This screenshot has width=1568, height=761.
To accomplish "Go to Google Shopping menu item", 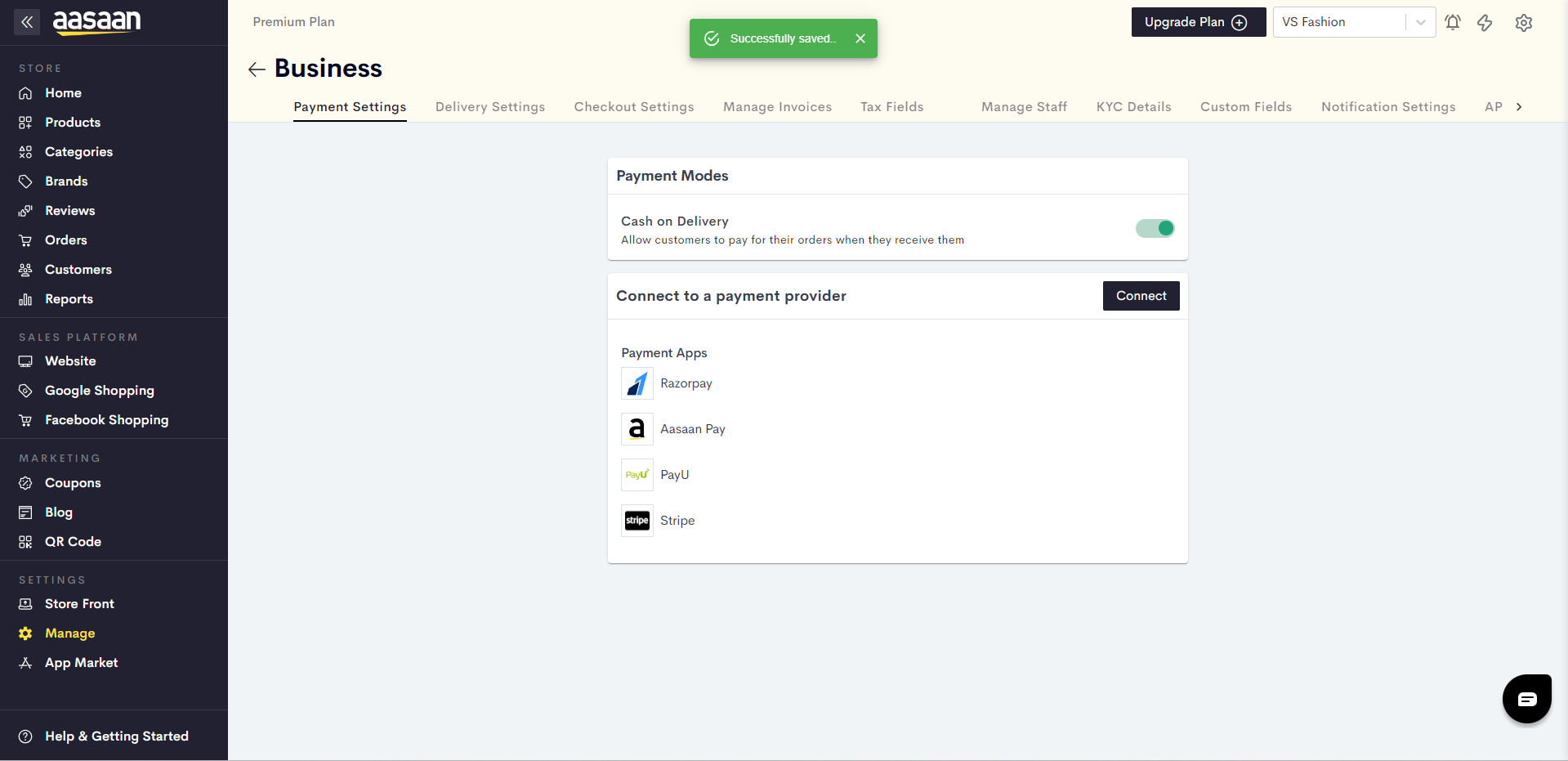I will click(100, 391).
